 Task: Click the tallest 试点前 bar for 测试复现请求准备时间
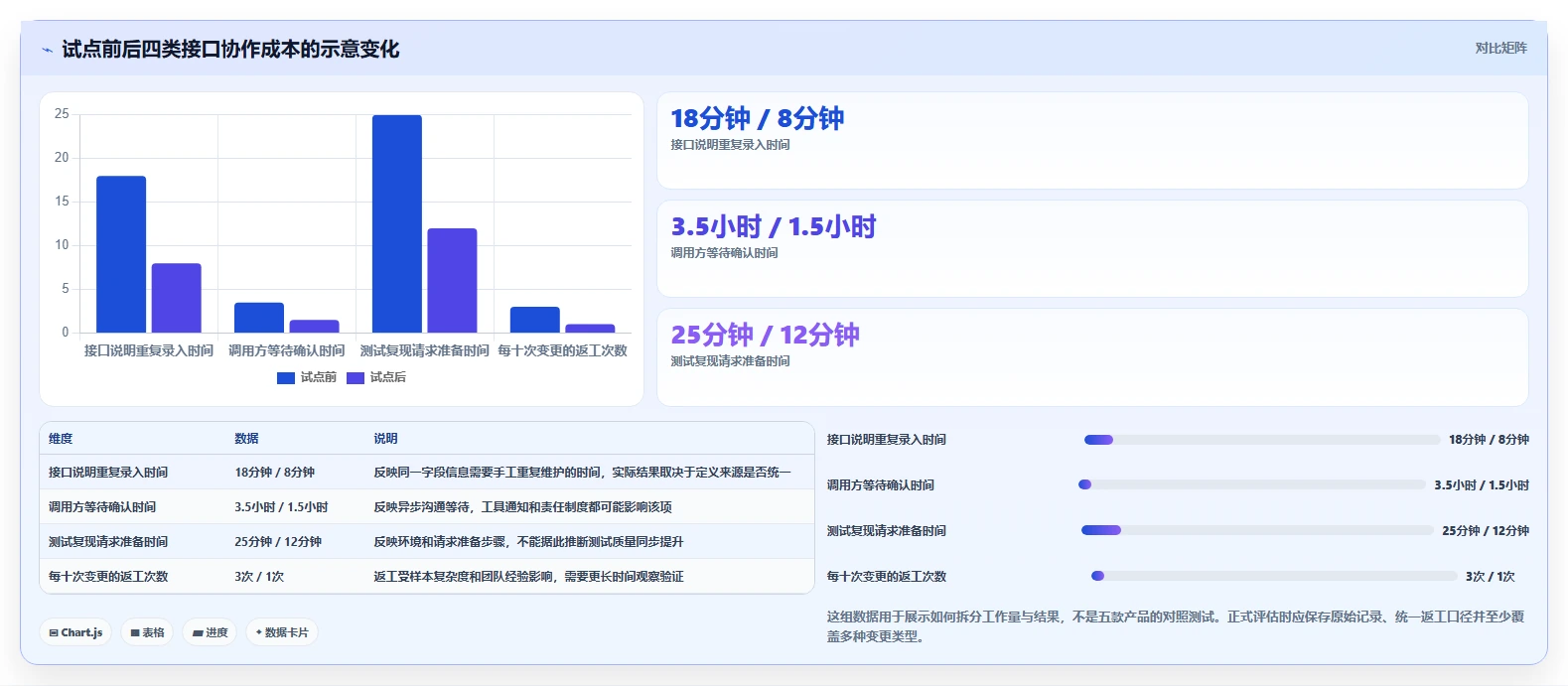pos(397,223)
